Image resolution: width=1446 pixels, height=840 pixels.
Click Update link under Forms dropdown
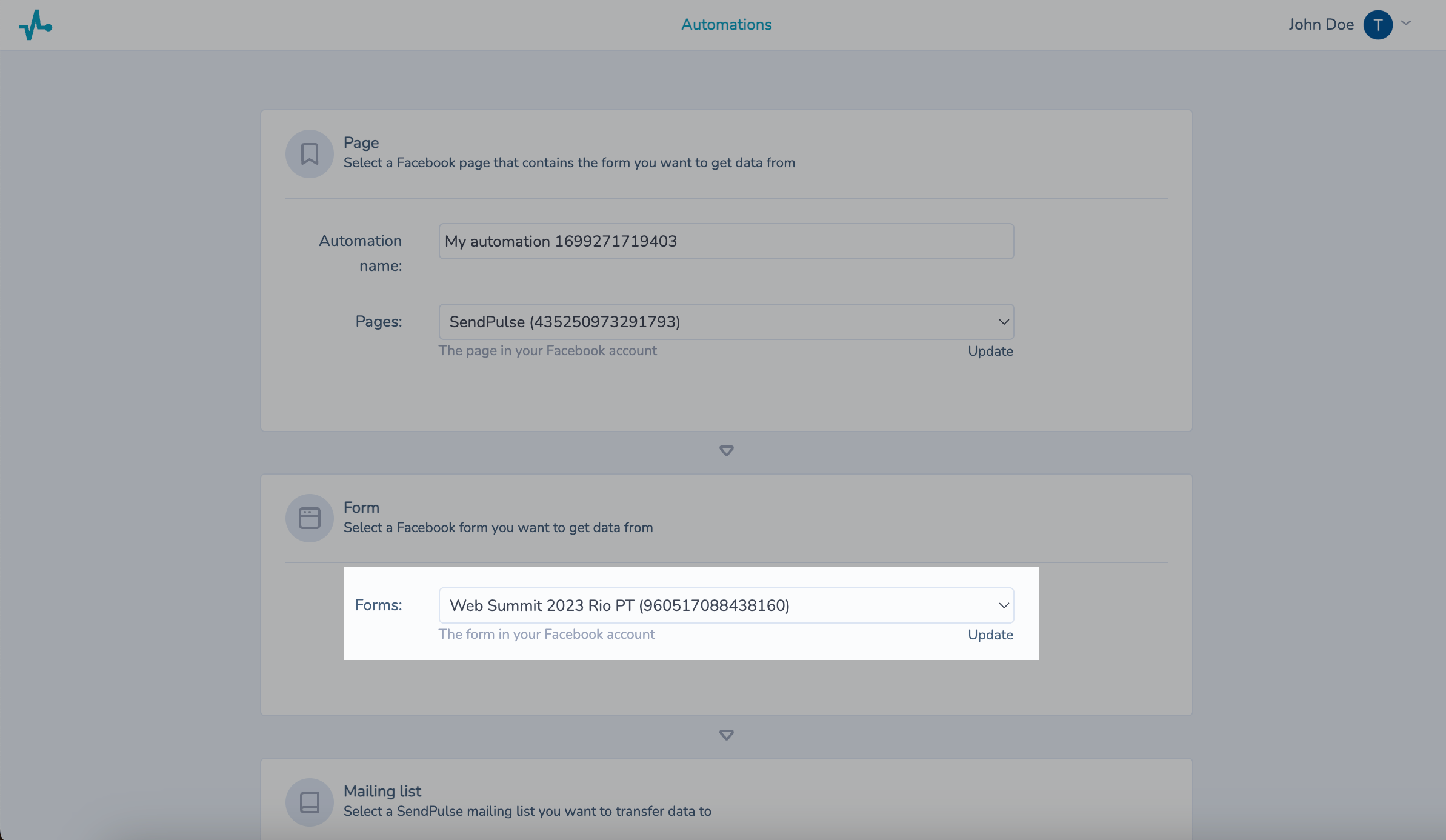point(990,635)
